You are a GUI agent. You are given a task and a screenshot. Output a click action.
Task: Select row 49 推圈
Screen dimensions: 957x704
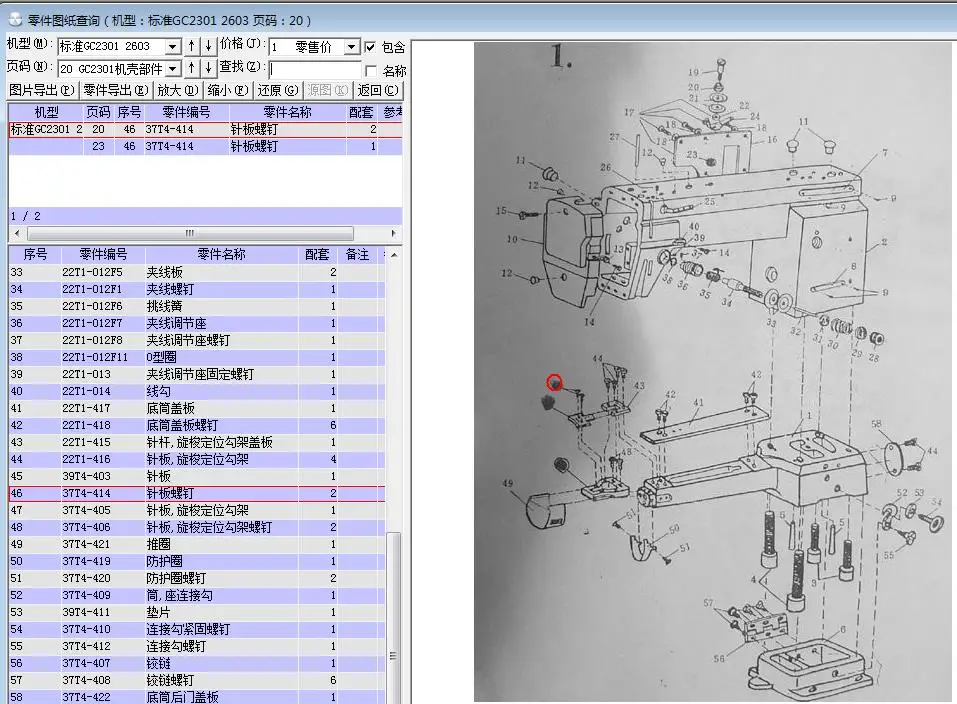[197, 544]
